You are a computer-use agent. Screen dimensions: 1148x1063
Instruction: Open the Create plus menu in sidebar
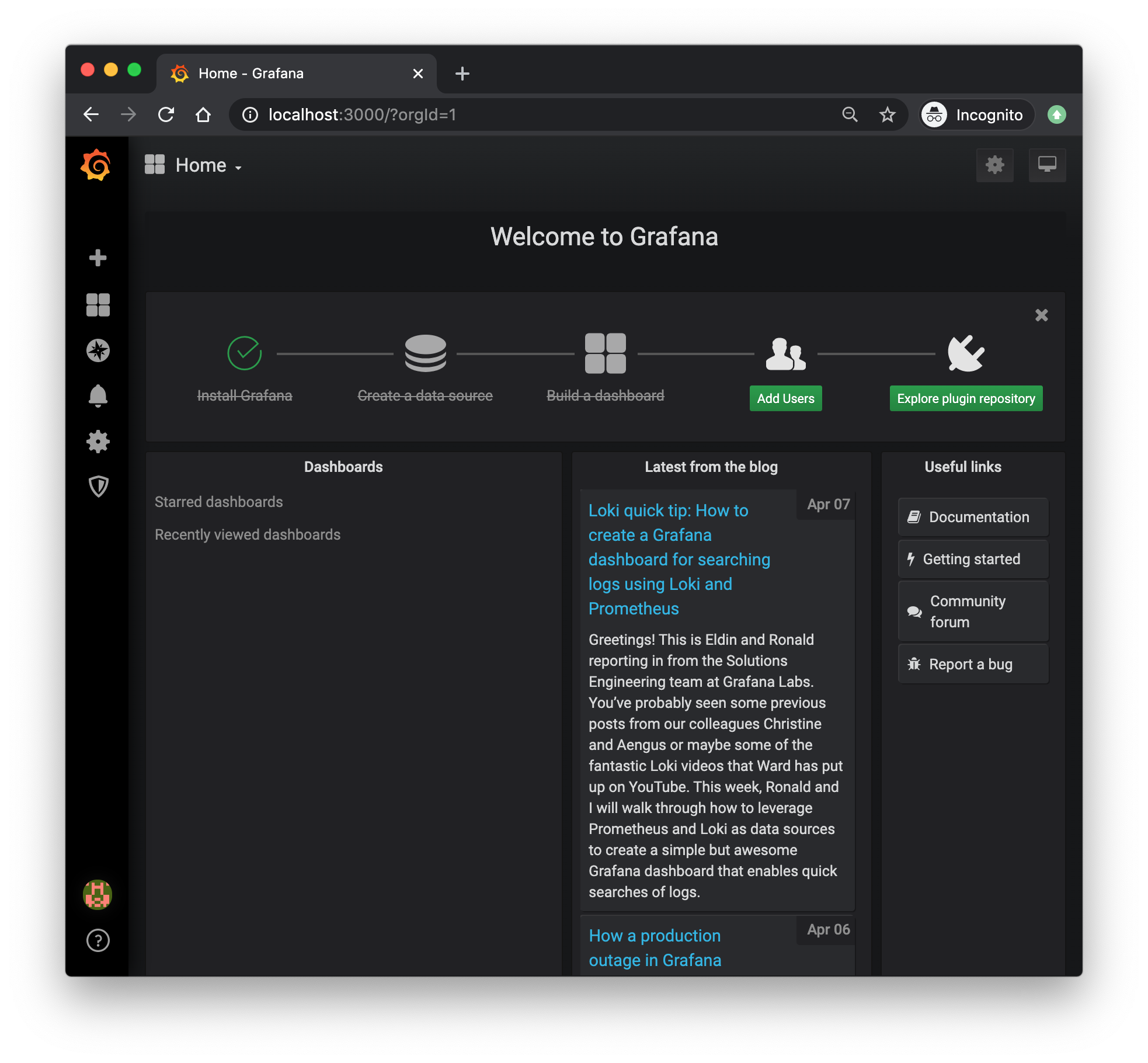tap(98, 258)
